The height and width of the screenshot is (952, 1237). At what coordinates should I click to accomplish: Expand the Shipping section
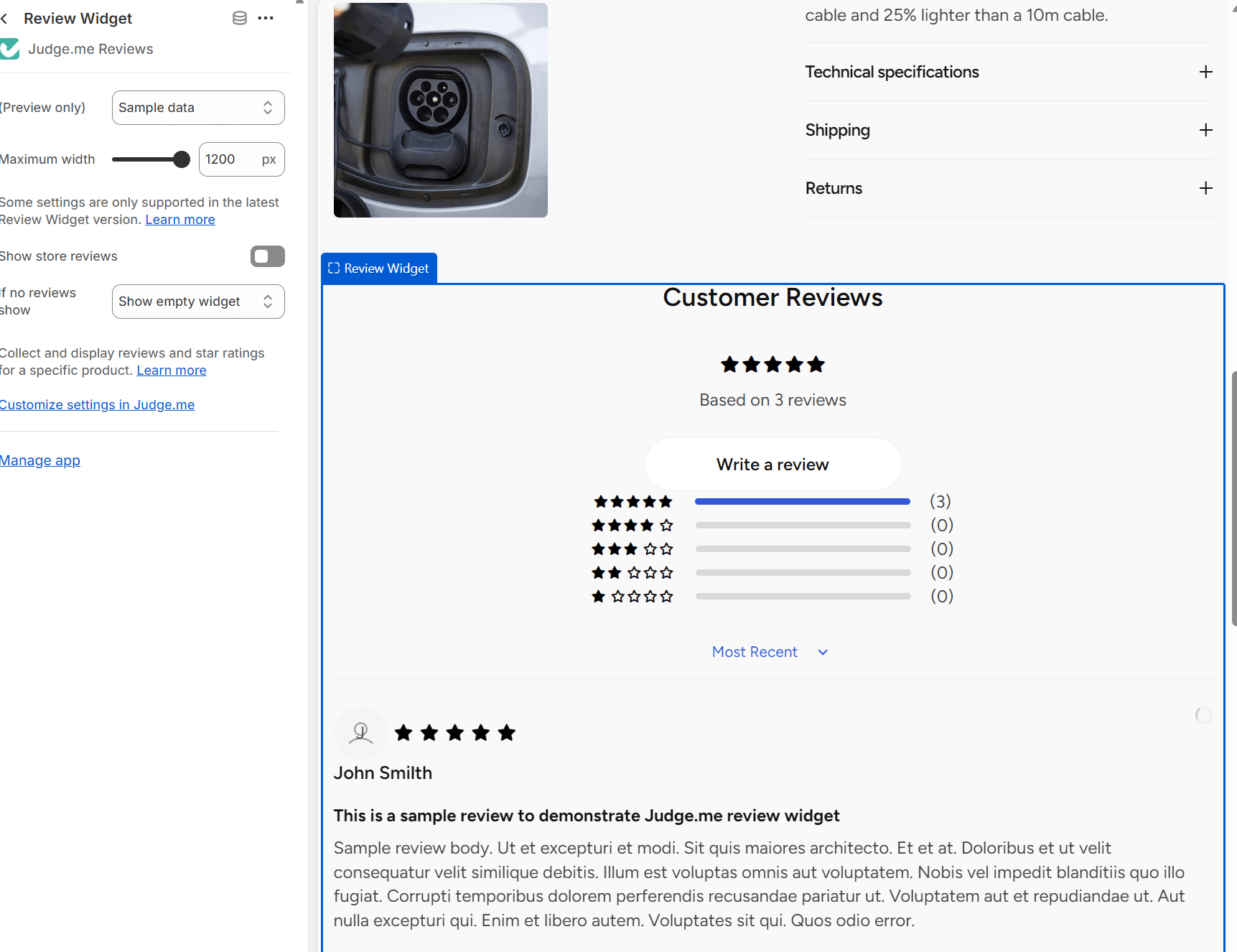(x=1205, y=130)
